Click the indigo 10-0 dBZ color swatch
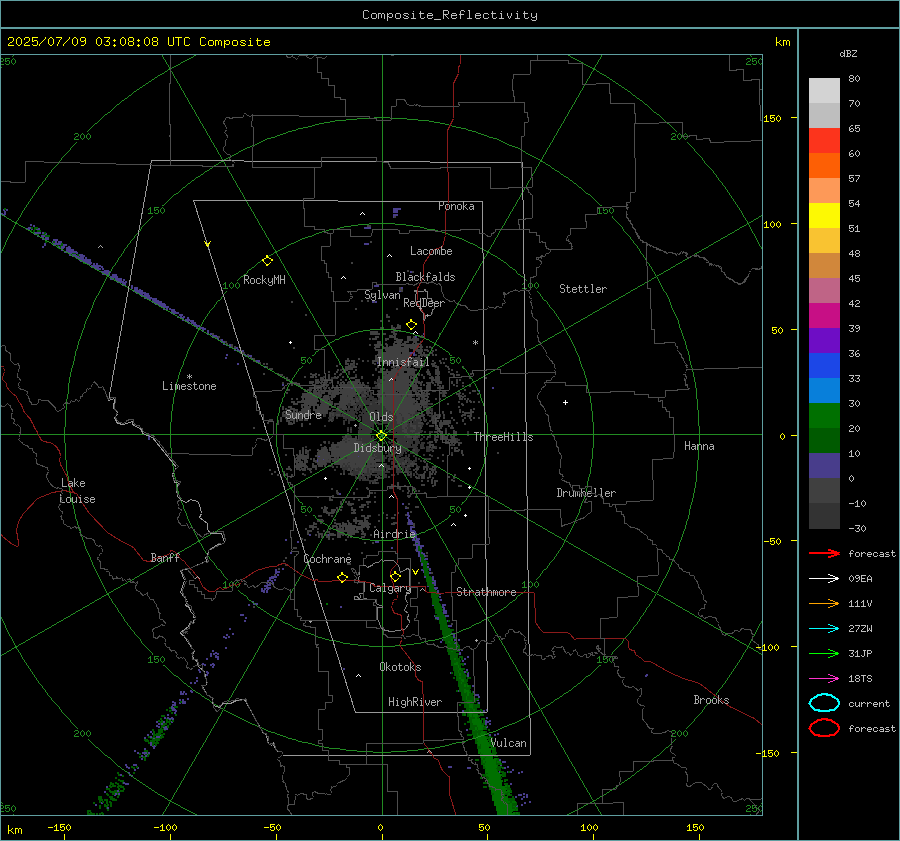900x841 pixels. tap(824, 466)
